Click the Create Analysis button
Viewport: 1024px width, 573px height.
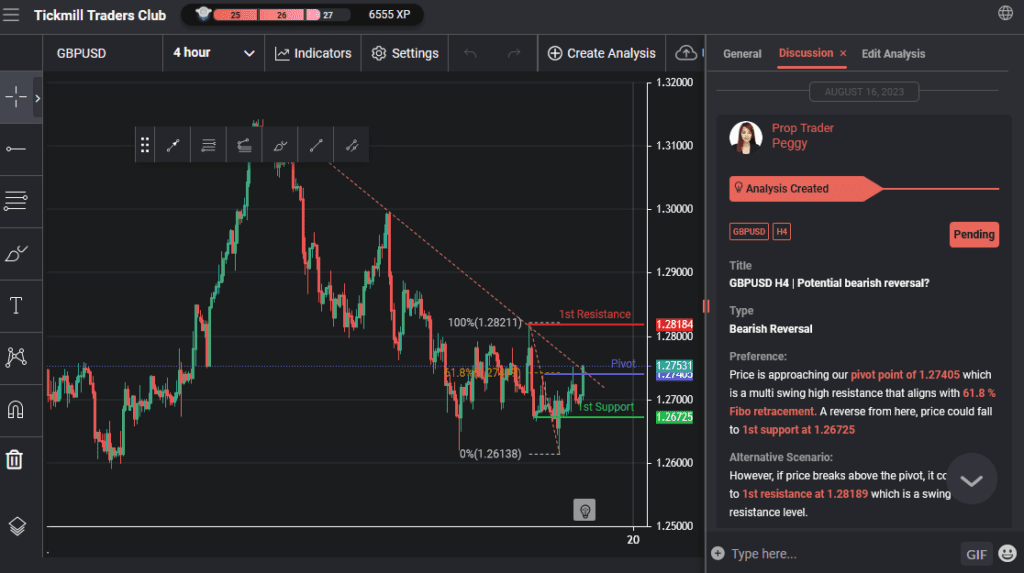pyautogui.click(x=602, y=53)
